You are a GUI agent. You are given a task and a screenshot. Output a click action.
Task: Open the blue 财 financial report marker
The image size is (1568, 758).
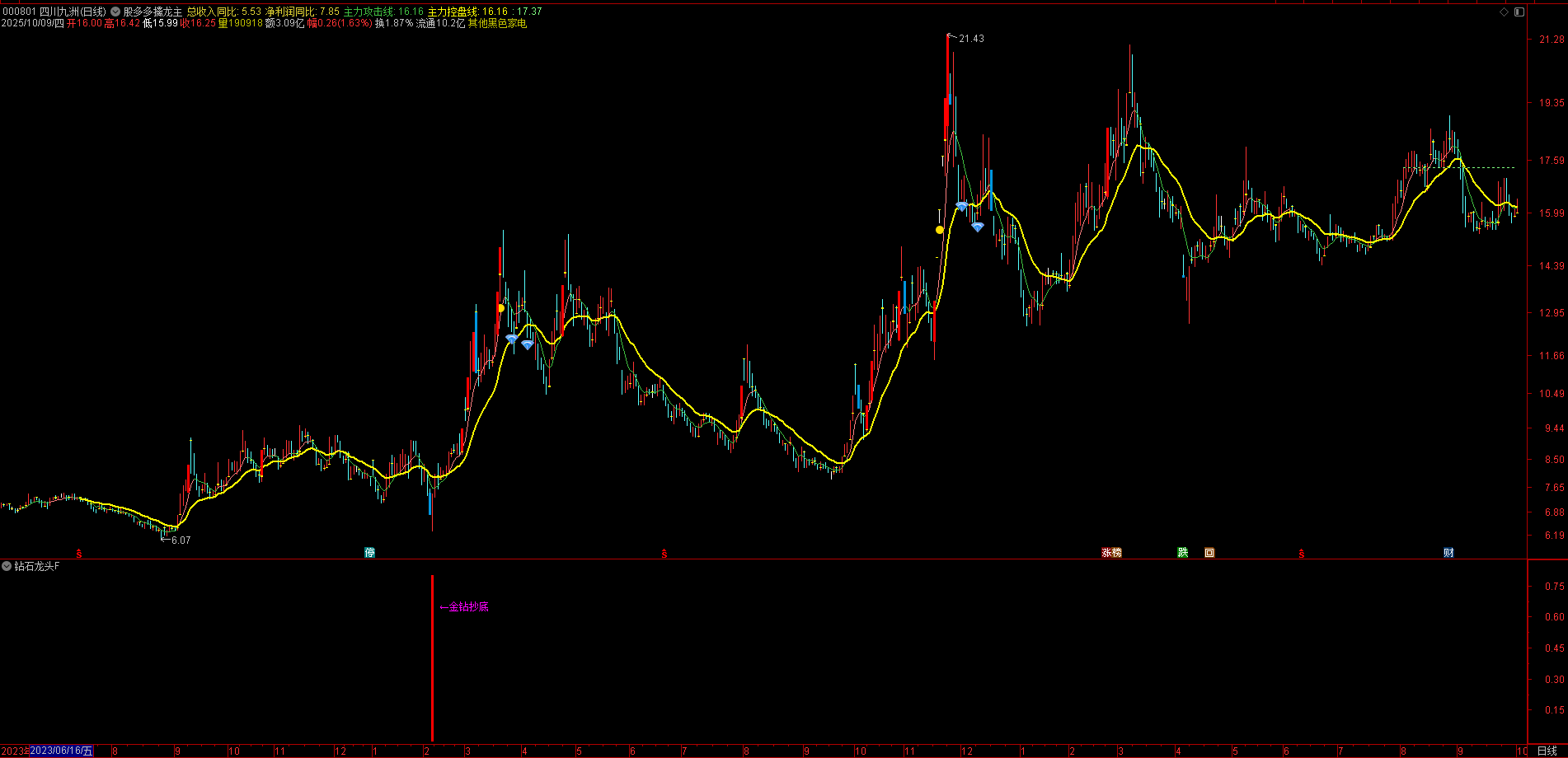pyautogui.click(x=1448, y=553)
